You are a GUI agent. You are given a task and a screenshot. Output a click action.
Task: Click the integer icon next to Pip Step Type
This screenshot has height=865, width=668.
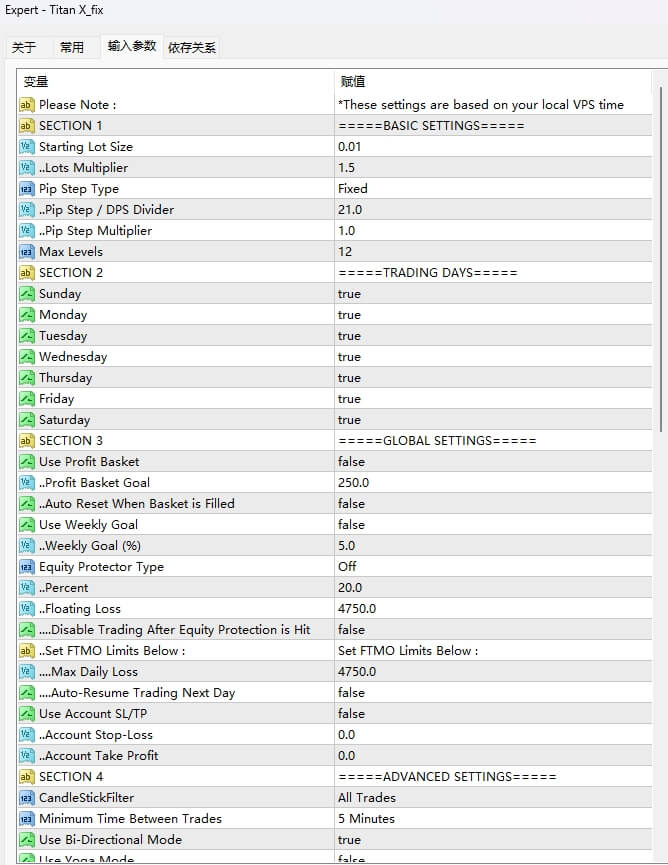pos(27,189)
